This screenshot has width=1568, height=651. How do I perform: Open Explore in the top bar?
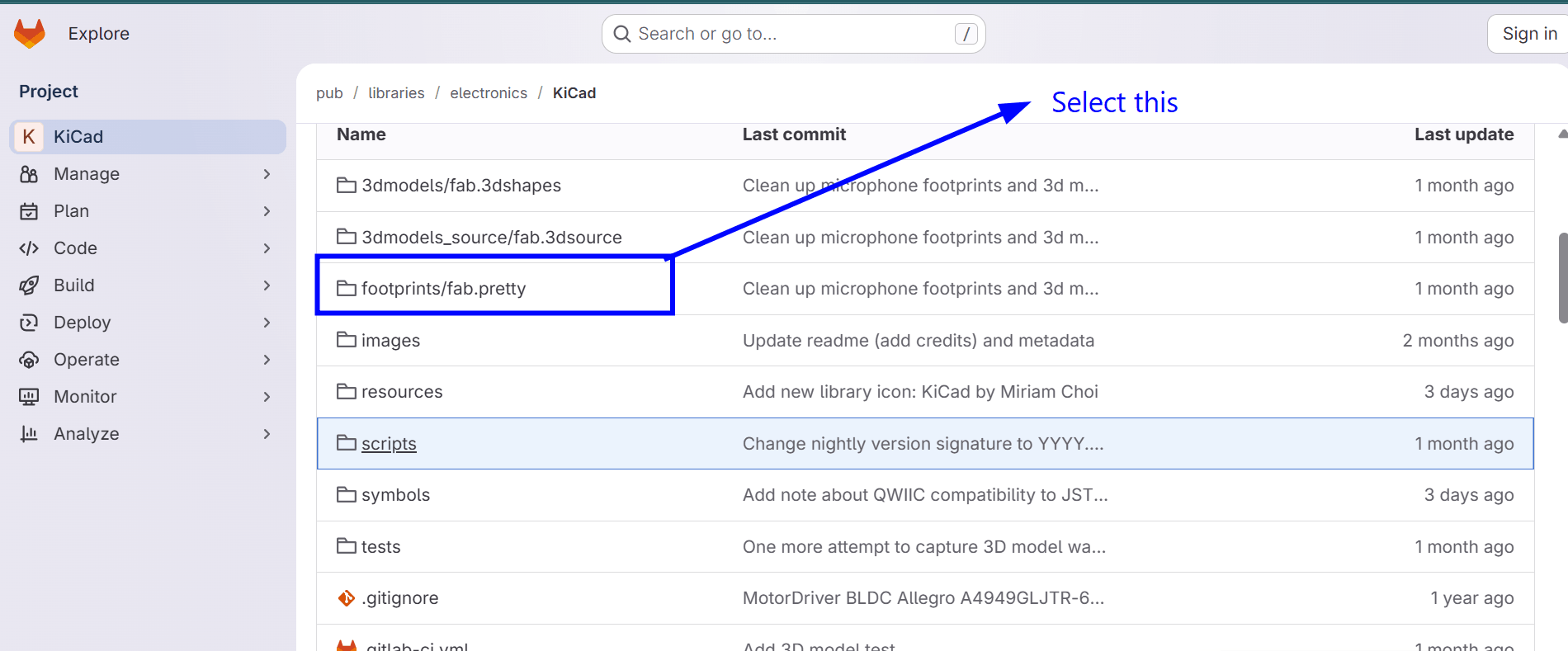click(x=98, y=34)
